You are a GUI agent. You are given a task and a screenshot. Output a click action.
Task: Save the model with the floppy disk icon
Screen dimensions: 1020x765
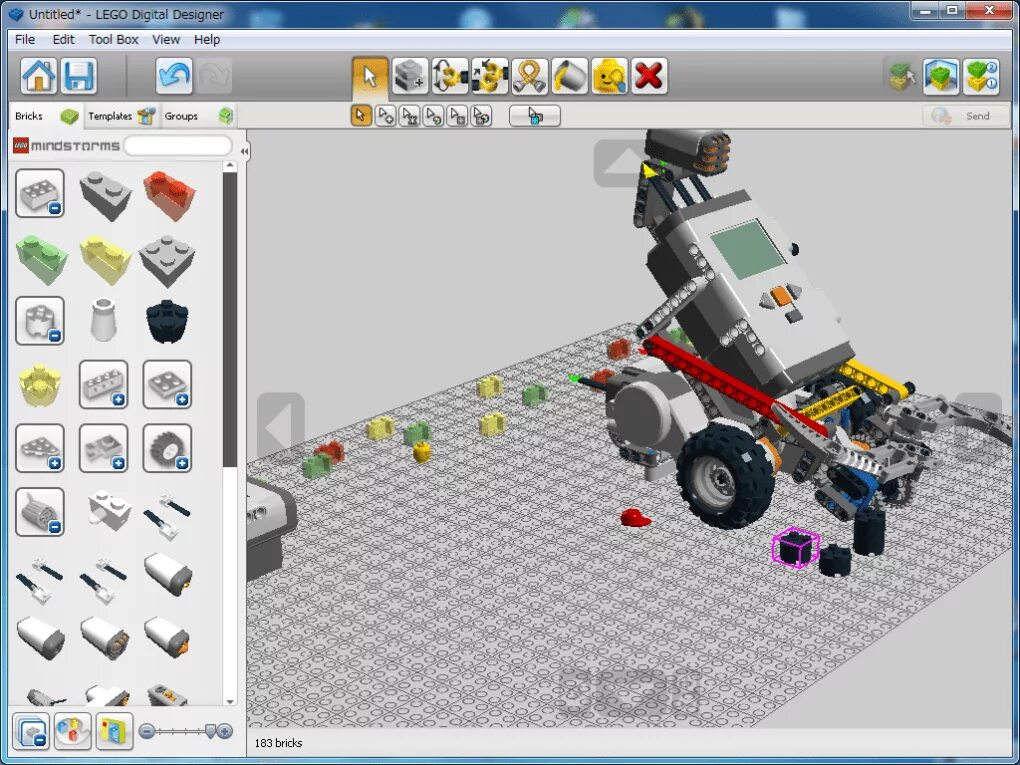point(79,76)
